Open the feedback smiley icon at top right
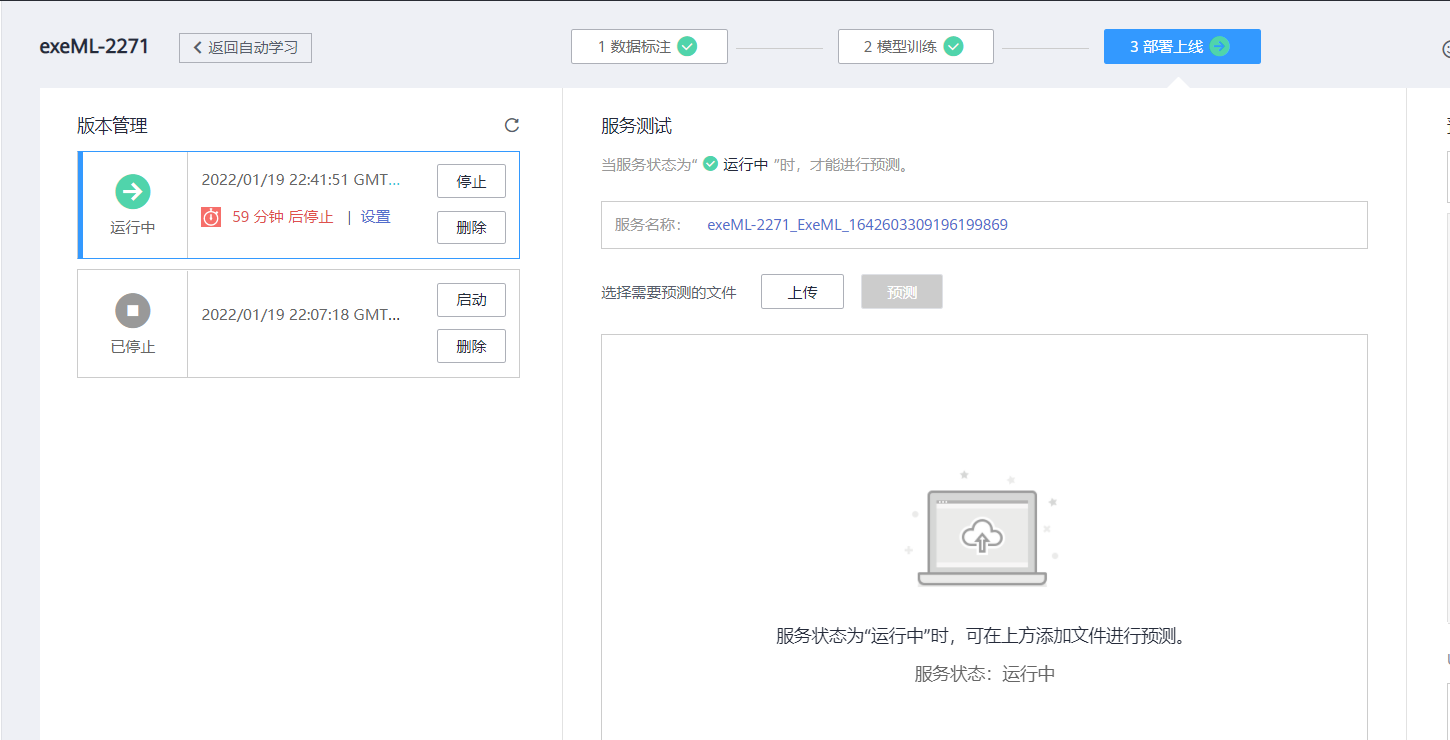1450x740 pixels. [1444, 47]
